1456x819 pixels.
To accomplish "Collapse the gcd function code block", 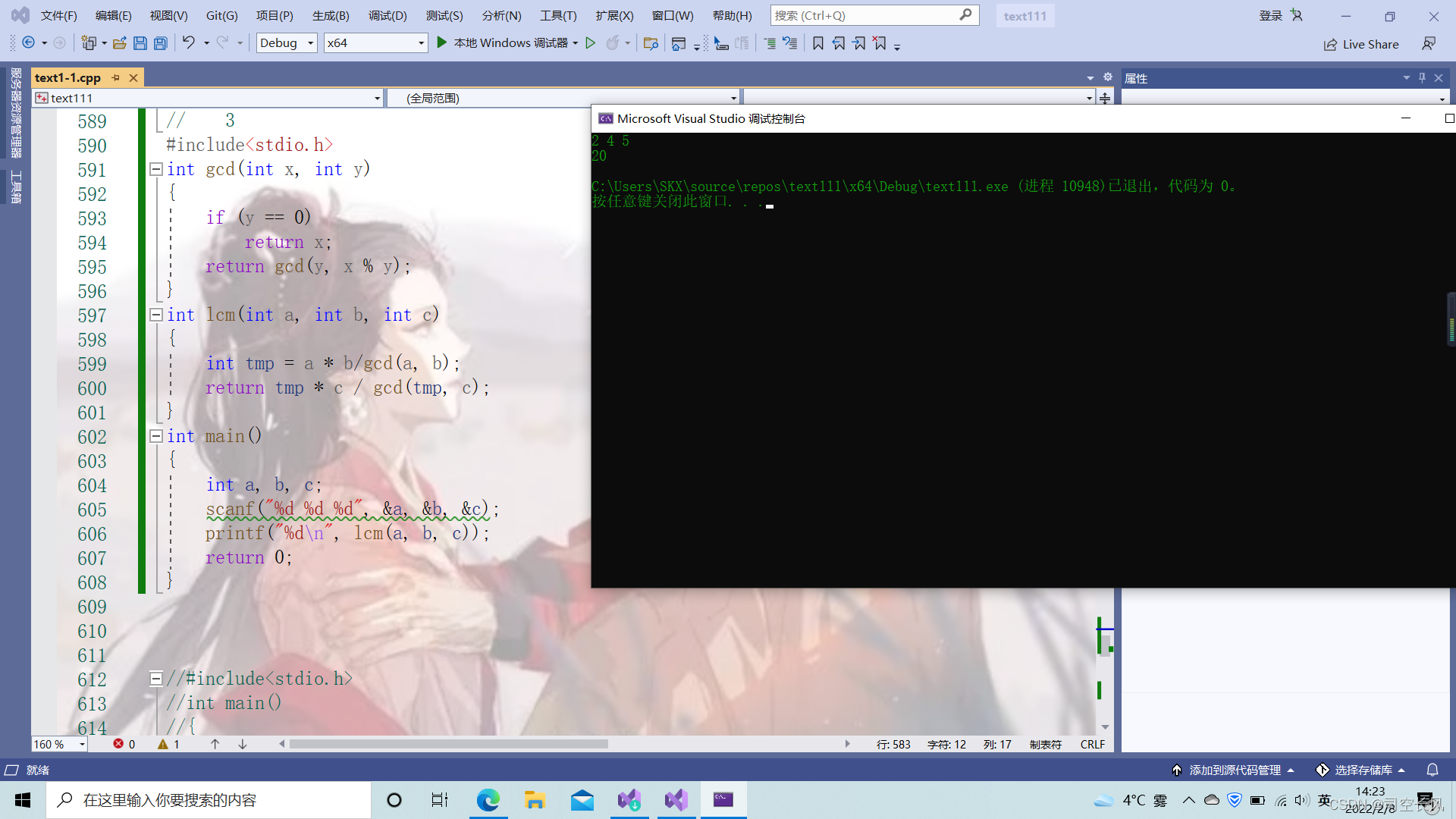I will pyautogui.click(x=155, y=169).
